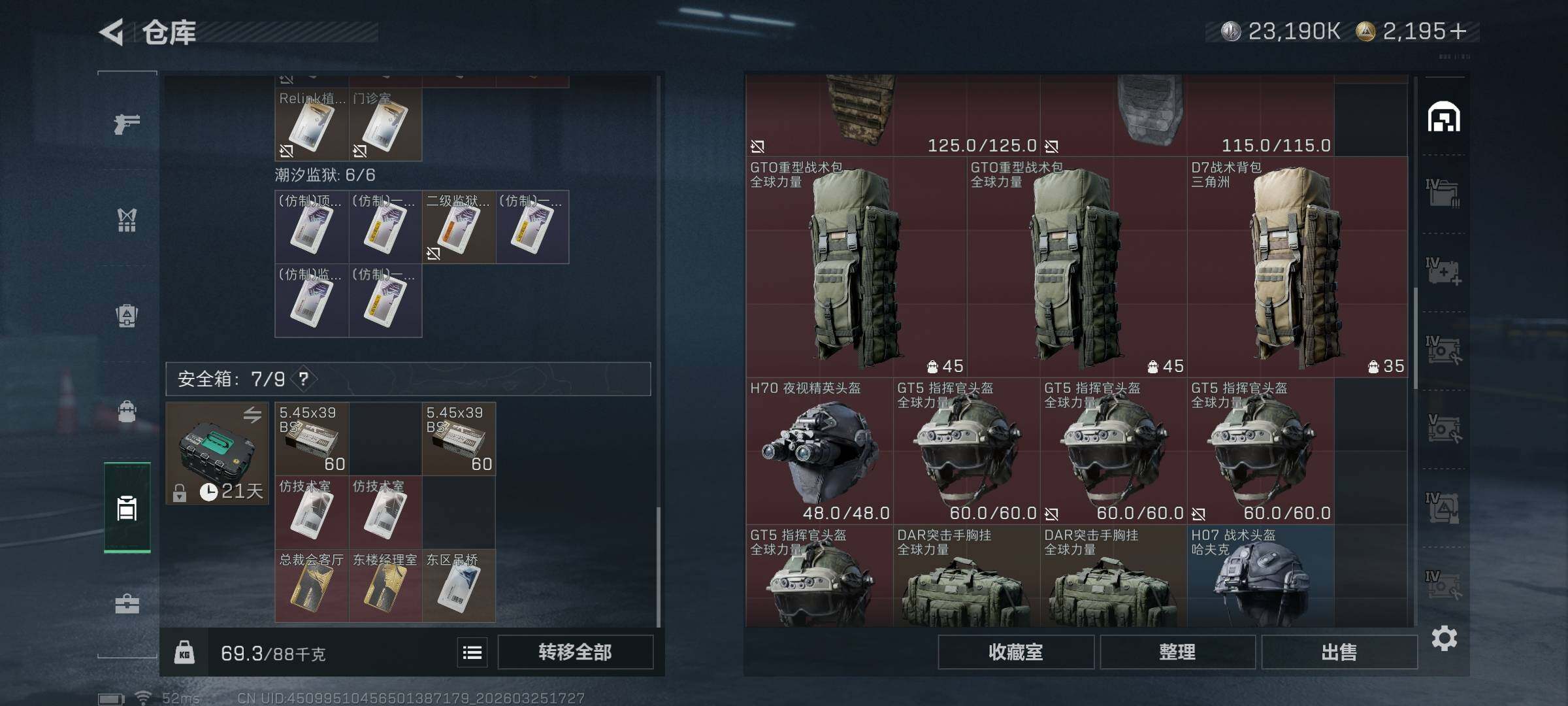Open the settings gear icon
This screenshot has width=1568, height=706.
[x=1444, y=638]
